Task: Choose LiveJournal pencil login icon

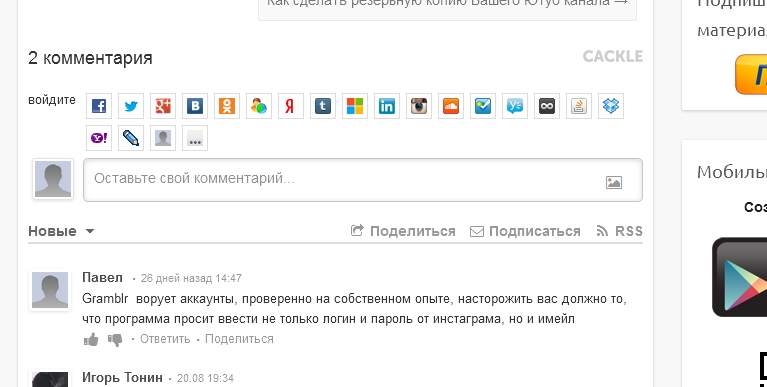Action: tap(131, 138)
